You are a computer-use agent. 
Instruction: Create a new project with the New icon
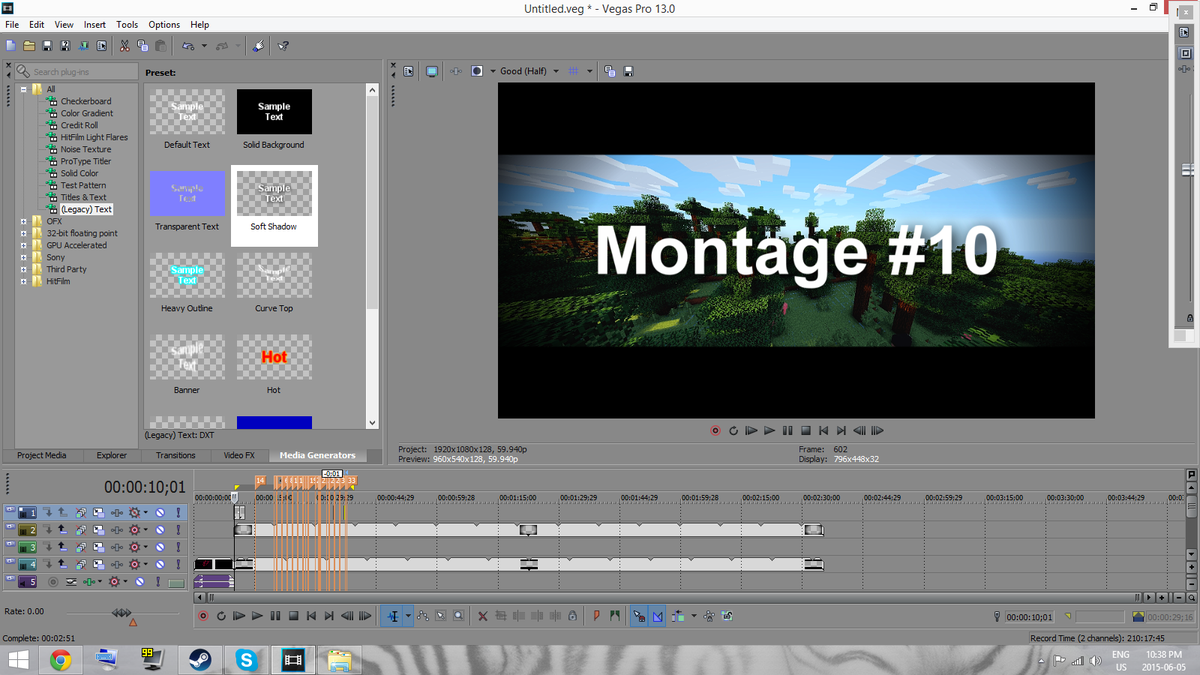coord(11,46)
